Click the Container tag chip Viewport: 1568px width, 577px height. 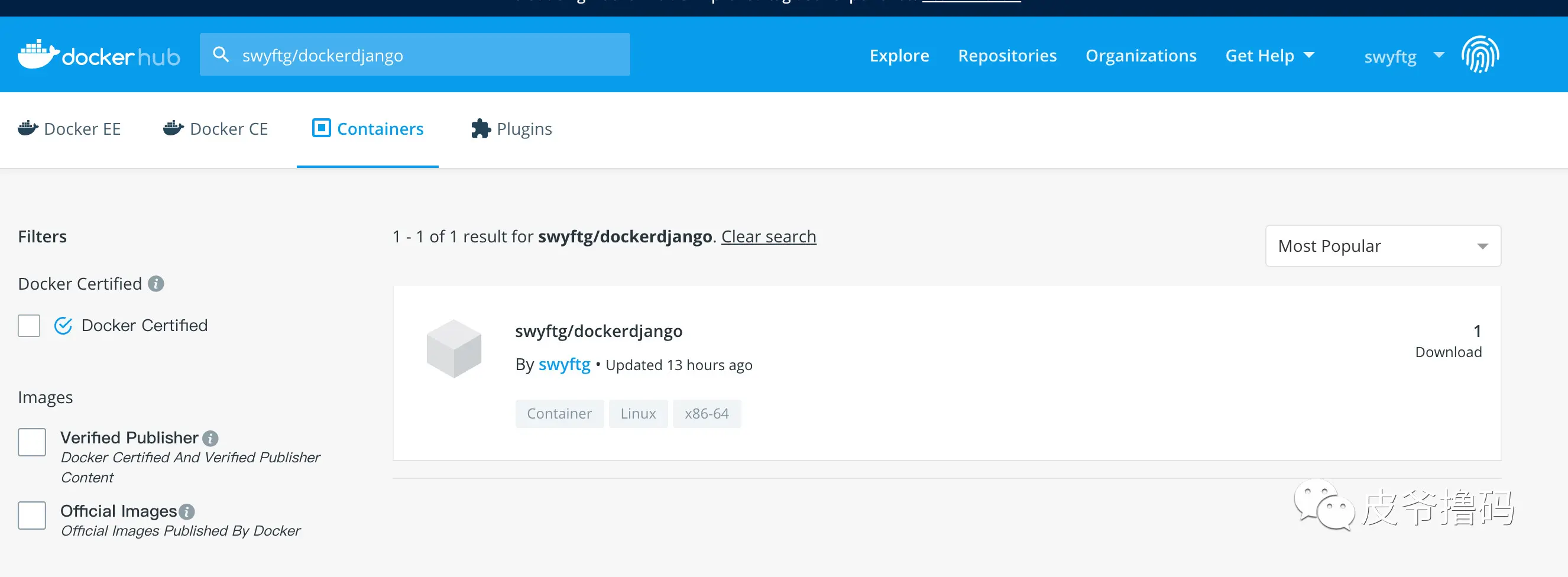(559, 414)
